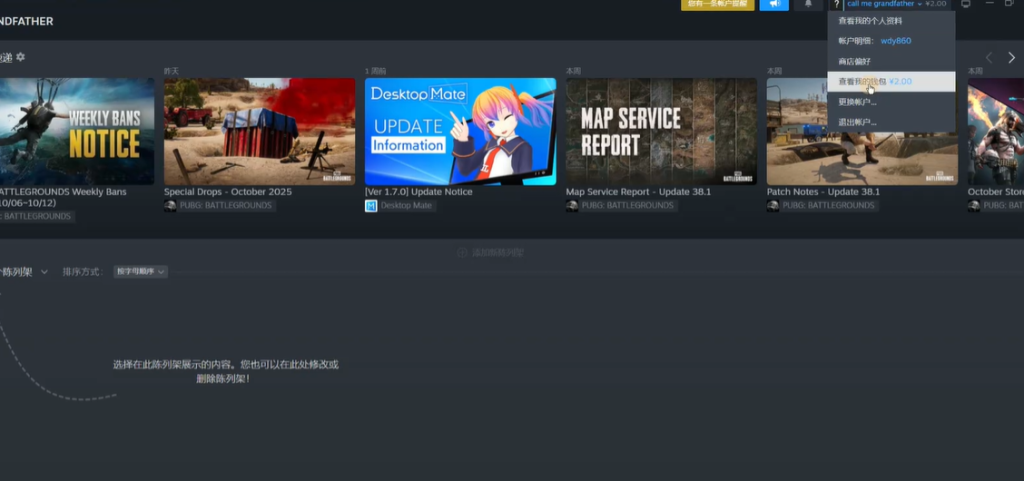Choose 更换帐户... in the account menu
The height and width of the screenshot is (481, 1024).
(858, 102)
